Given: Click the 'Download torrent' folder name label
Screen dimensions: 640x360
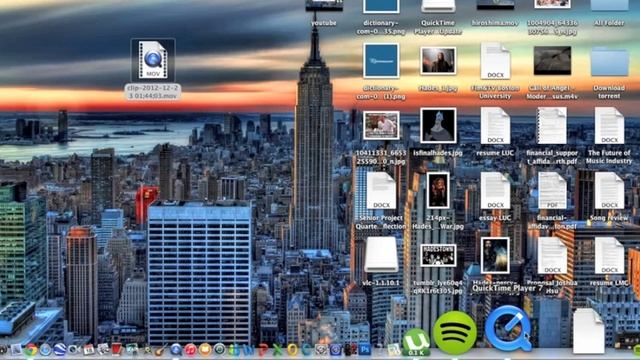Looking at the screenshot, I should pos(609,92).
